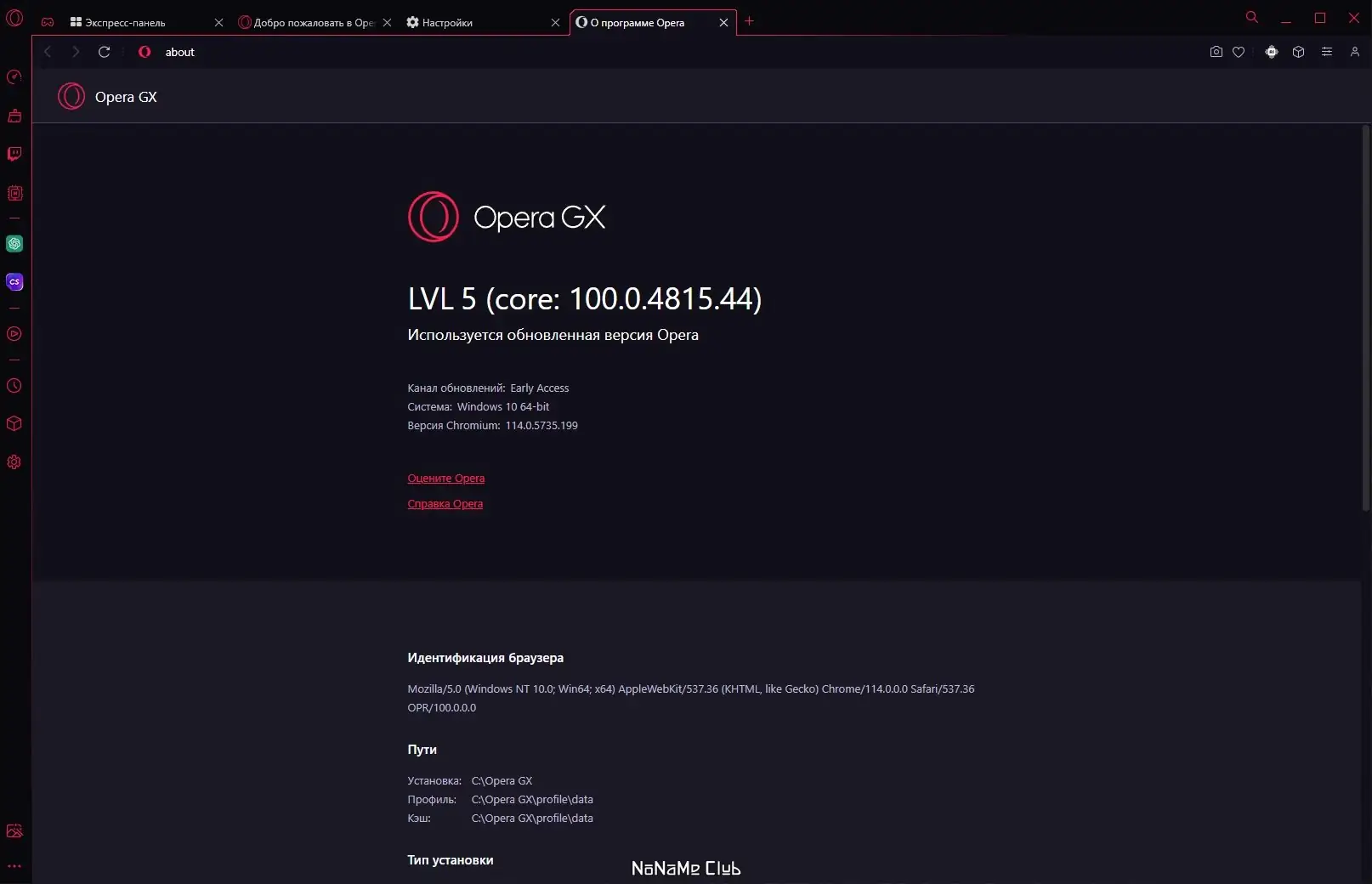The image size is (1372, 884).
Task: Open the purple CS sidebar app
Action: [14, 282]
